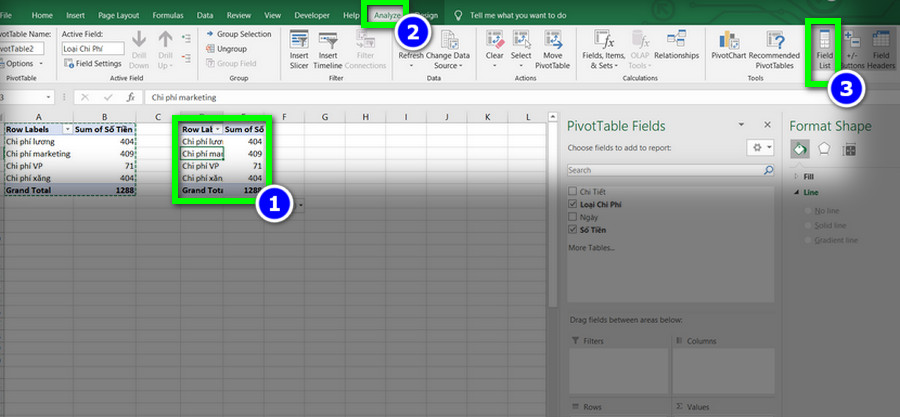Click the insert function fx icon

pyautogui.click(x=131, y=98)
